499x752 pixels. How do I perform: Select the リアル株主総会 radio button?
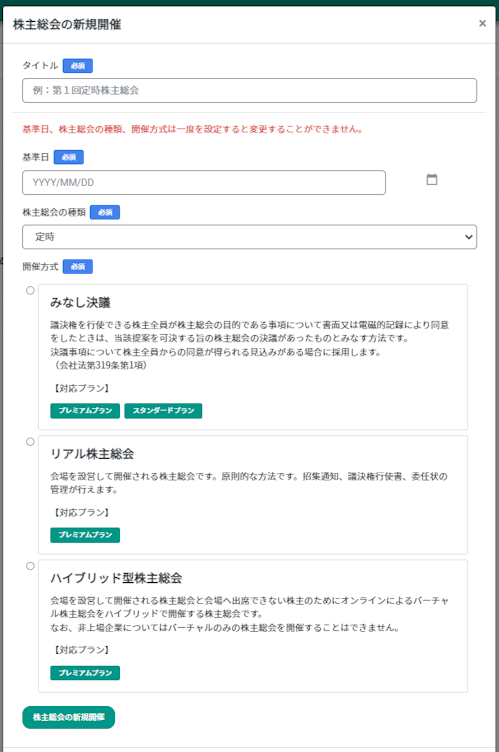[30, 442]
